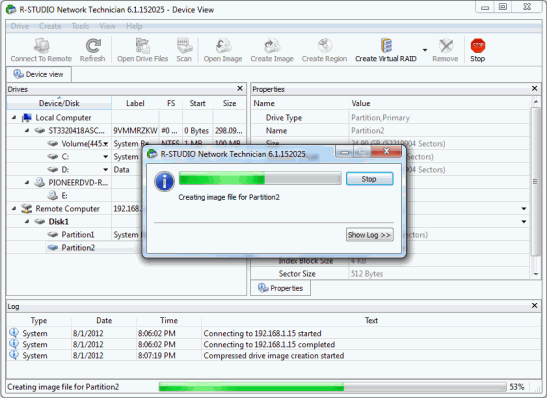Select the Properties tab below the properties list
This screenshot has width=547, height=398.
(x=280, y=288)
